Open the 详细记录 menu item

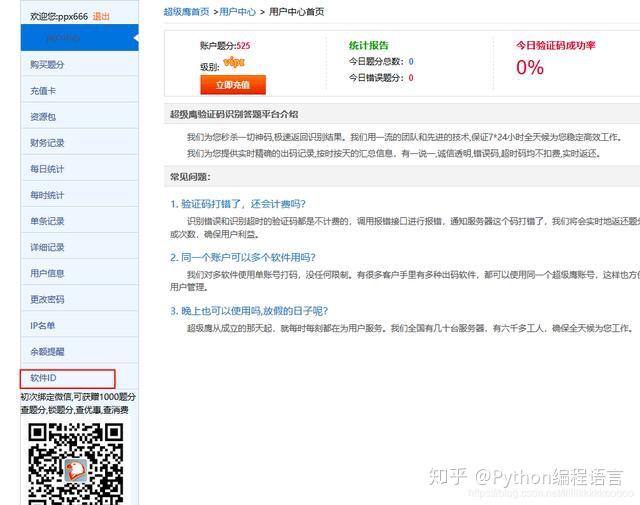(x=80, y=247)
